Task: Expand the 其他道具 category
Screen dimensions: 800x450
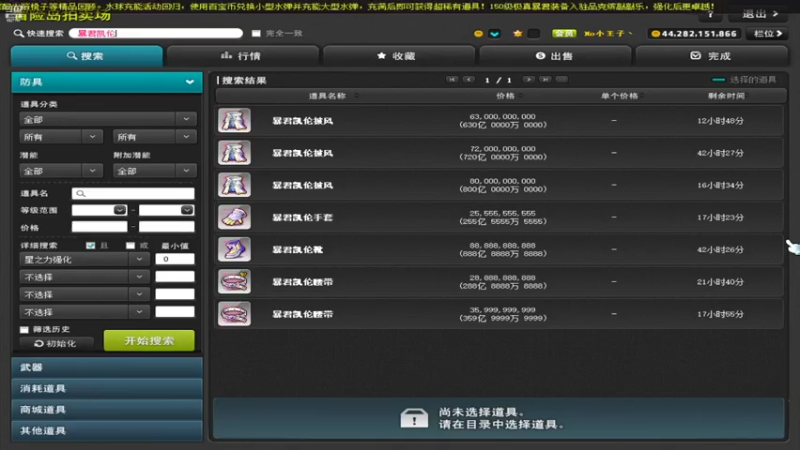Action: [x=107, y=431]
